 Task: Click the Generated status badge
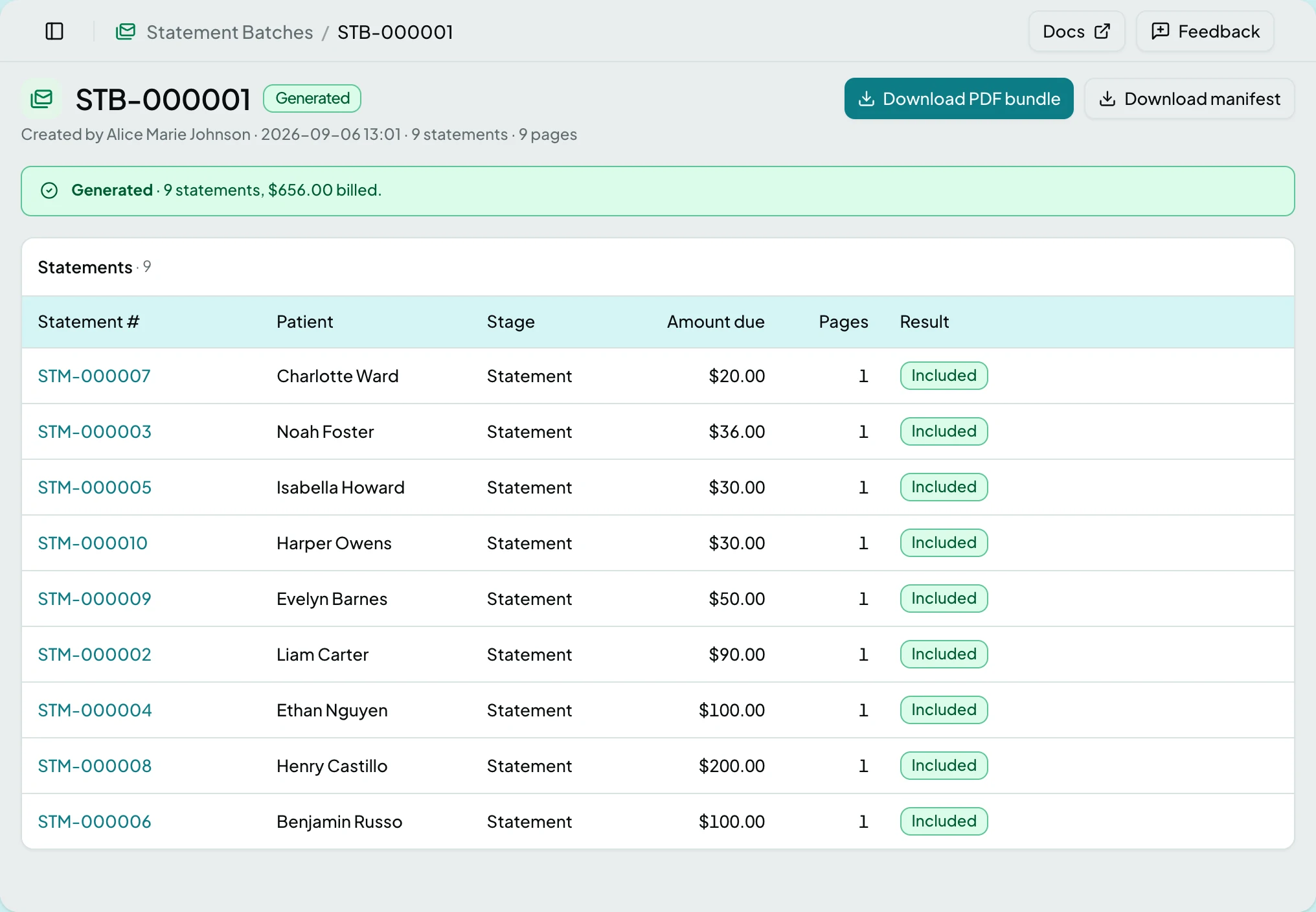coord(312,98)
